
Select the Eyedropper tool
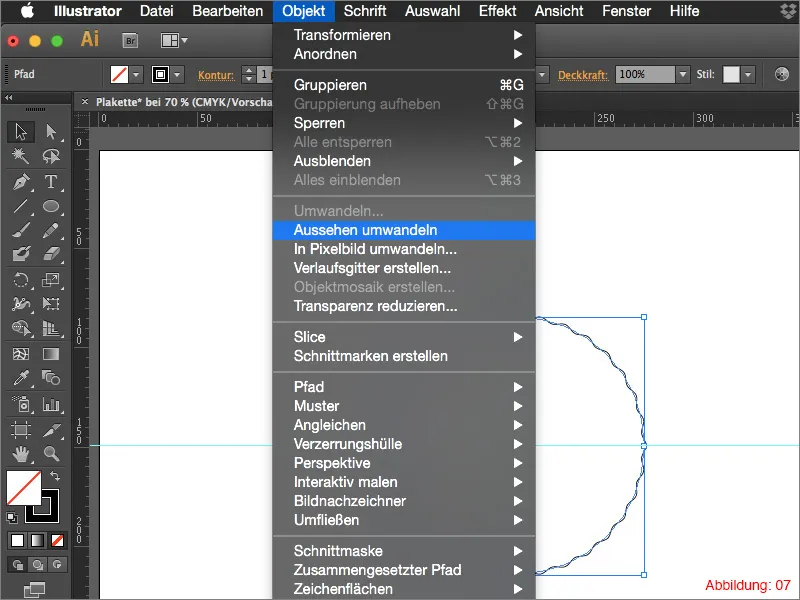pyautogui.click(x=21, y=378)
